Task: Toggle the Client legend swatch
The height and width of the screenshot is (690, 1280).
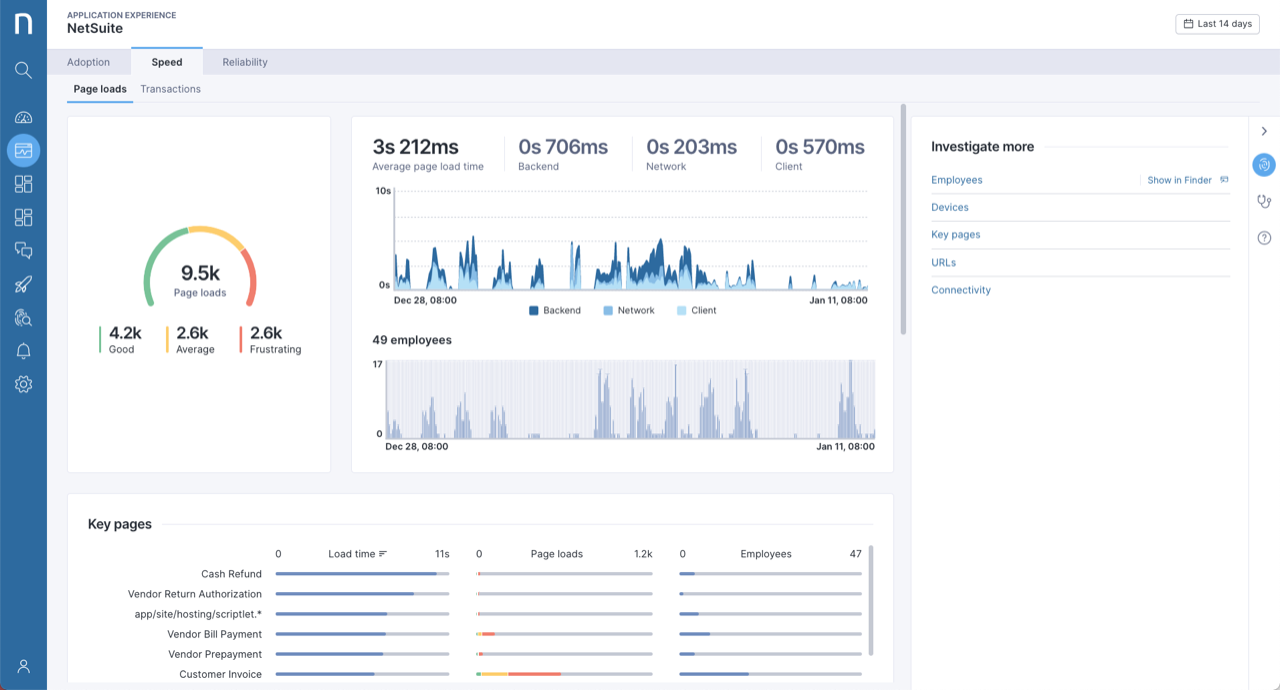Action: point(682,311)
